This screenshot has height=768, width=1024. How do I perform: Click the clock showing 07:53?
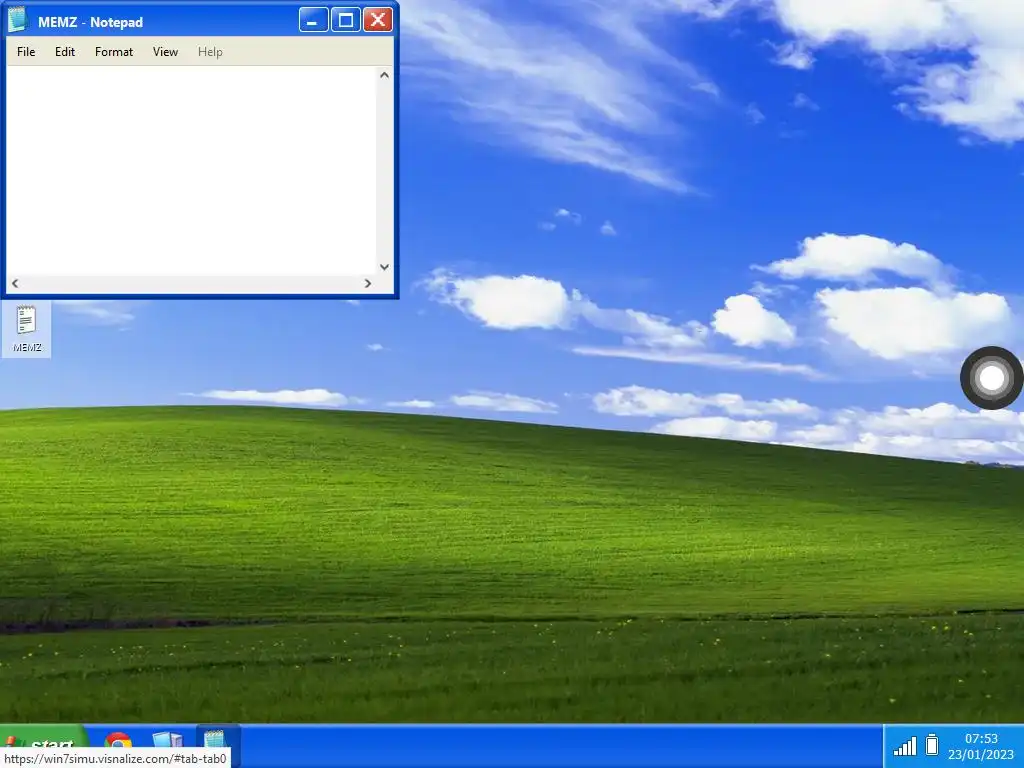(982, 739)
